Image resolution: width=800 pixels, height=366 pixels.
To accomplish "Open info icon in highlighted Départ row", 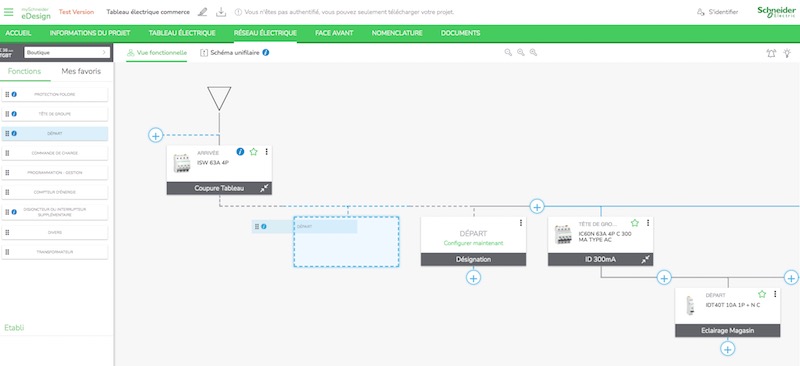I will click(x=14, y=133).
